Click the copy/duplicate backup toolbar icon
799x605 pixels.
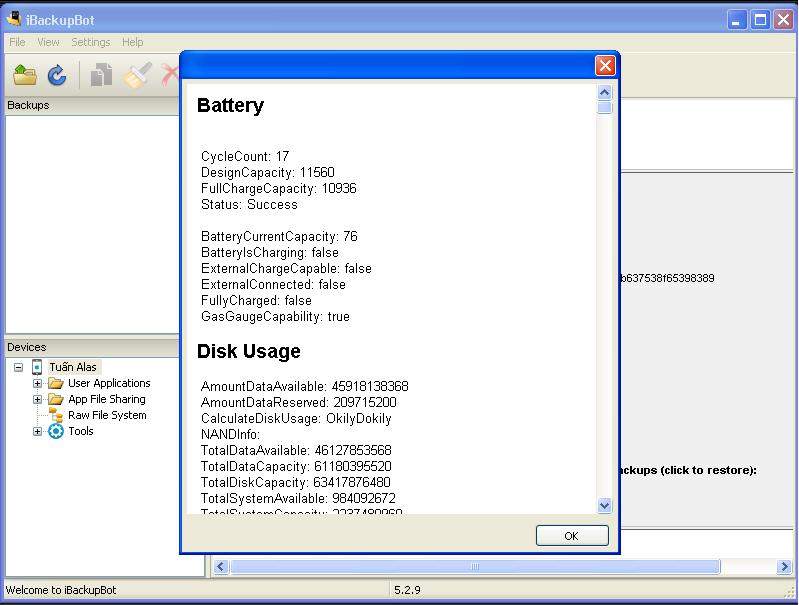tap(101, 75)
